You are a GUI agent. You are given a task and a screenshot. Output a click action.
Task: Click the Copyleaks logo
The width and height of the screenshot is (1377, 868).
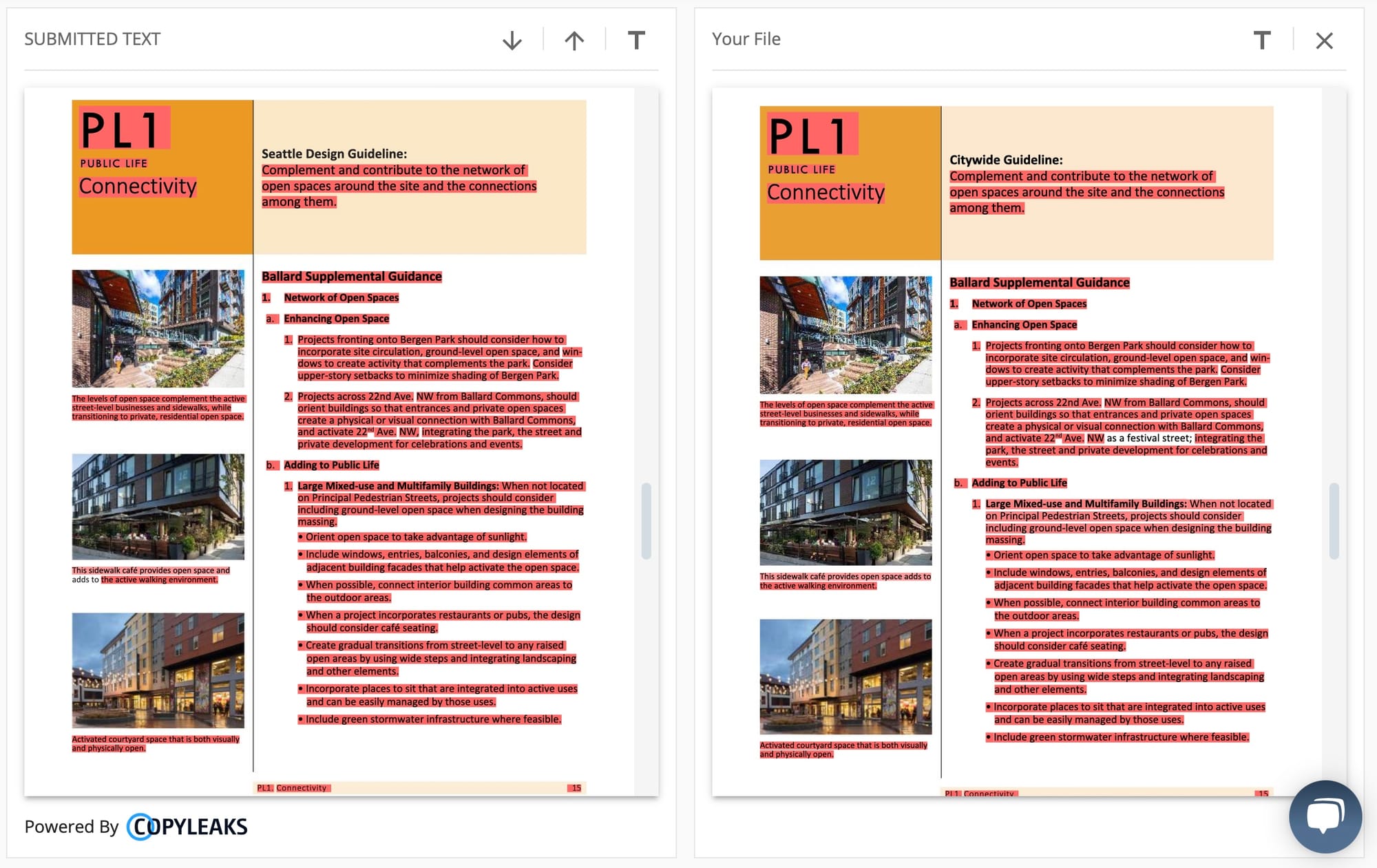point(187,827)
